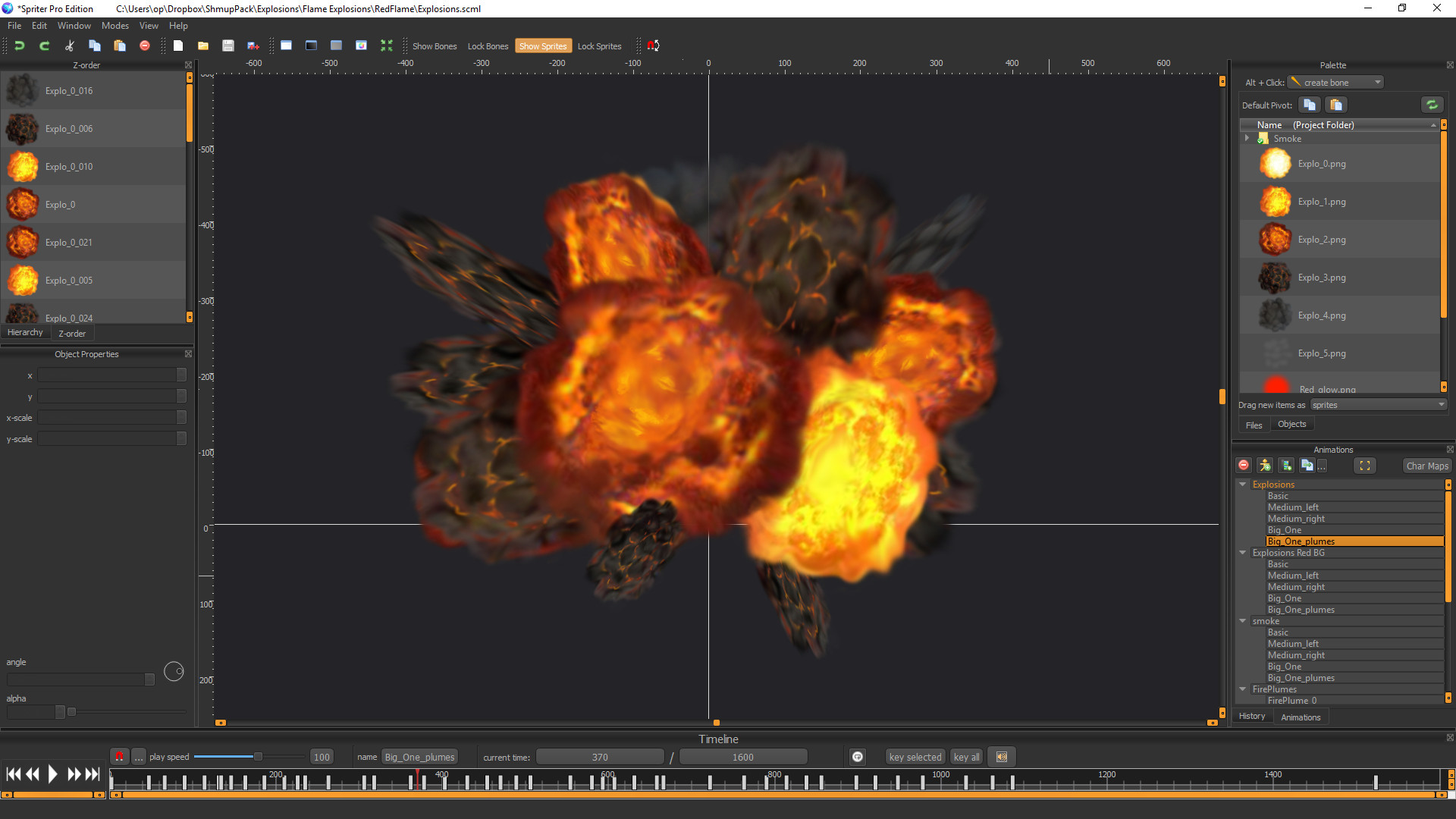1456x819 pixels.
Task: Click the 'key all' button in the timeline
Action: point(965,756)
